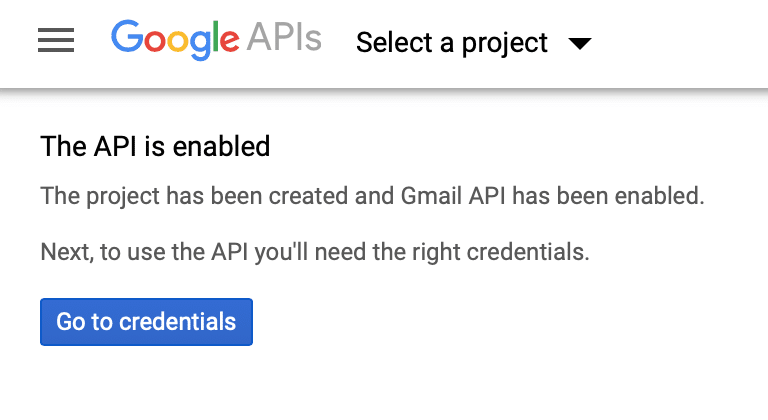Click the dropdown arrow beside Select a project
Viewport: 768px width, 420px height.
pos(579,43)
